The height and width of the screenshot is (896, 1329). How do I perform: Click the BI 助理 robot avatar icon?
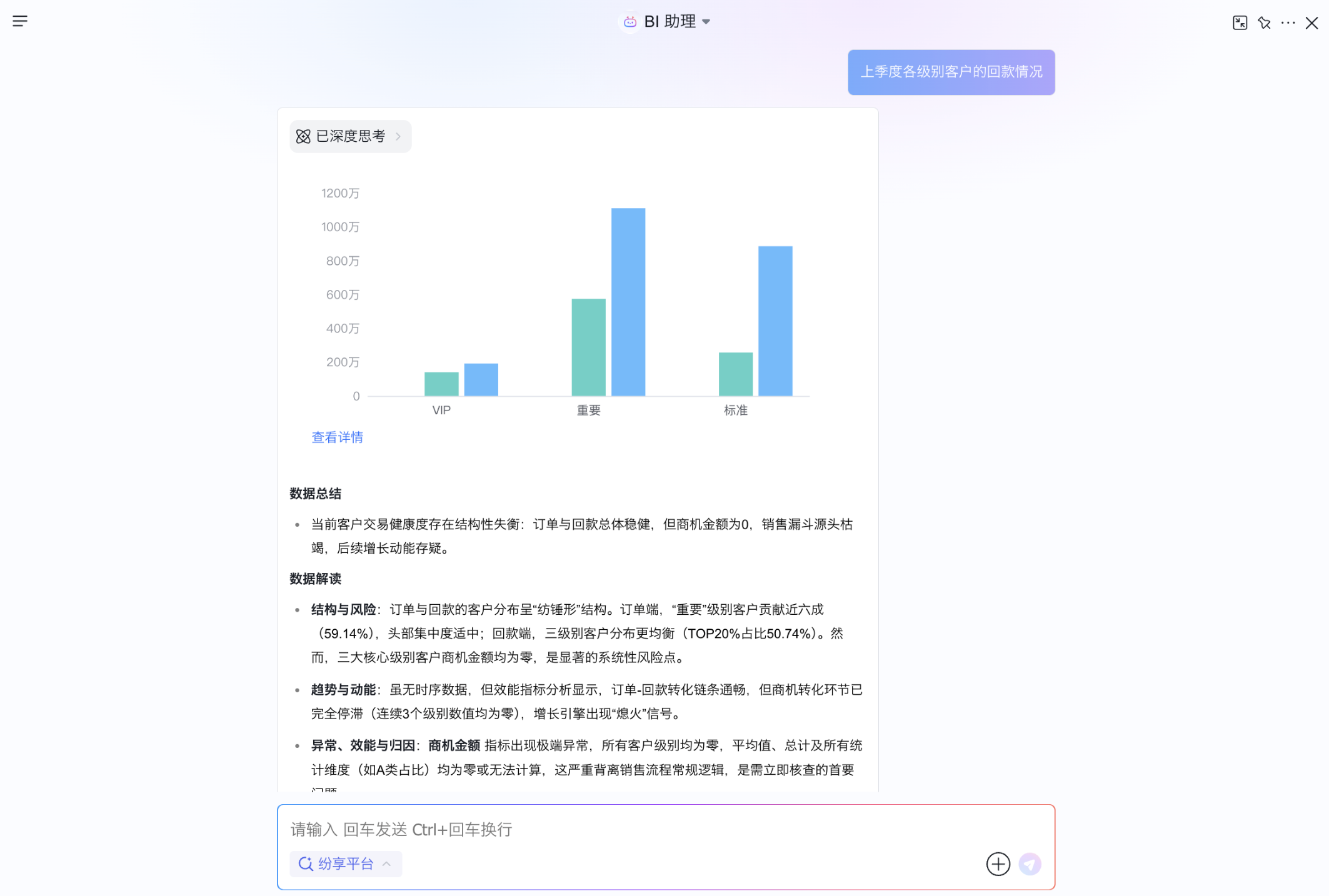(629, 22)
